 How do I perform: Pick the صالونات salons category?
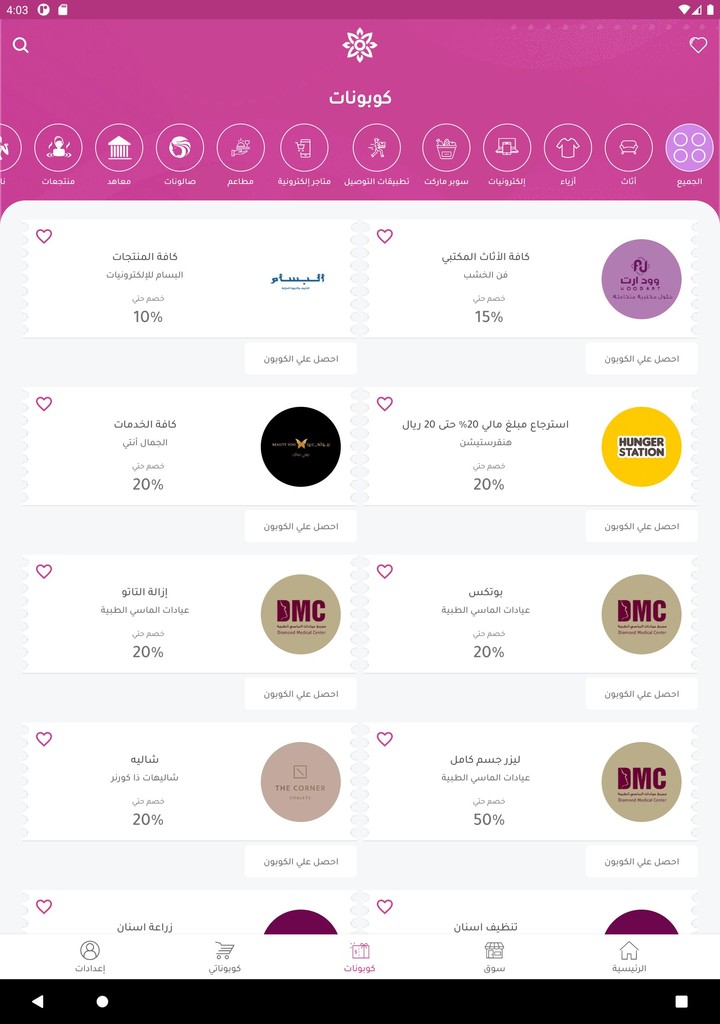tap(180, 149)
